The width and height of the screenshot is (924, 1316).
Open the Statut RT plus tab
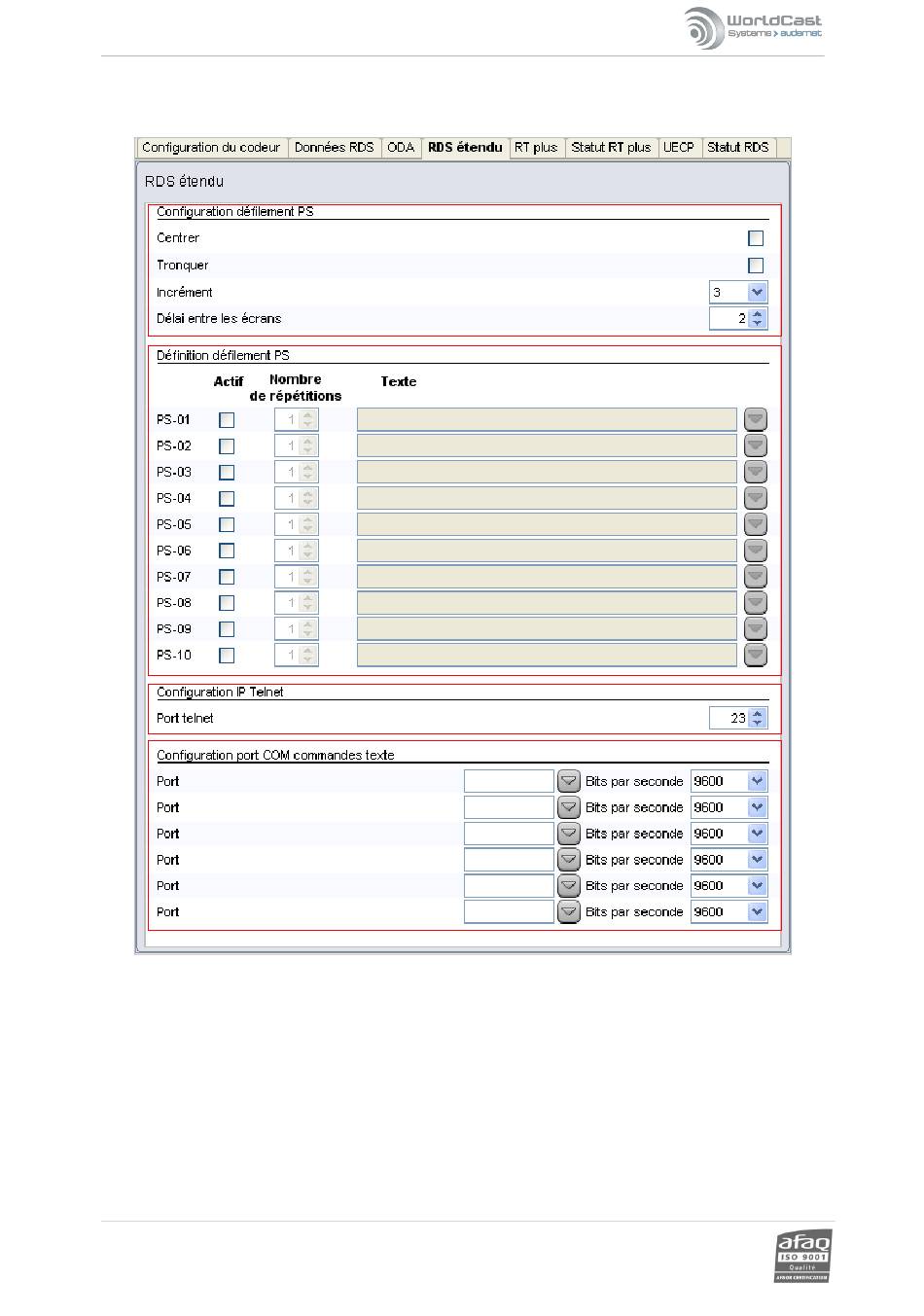[611, 148]
